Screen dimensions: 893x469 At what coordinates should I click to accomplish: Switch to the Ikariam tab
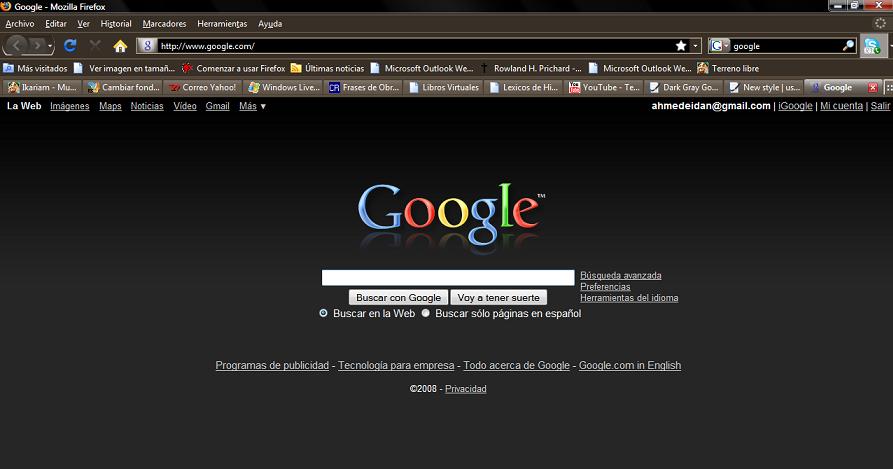click(x=42, y=87)
